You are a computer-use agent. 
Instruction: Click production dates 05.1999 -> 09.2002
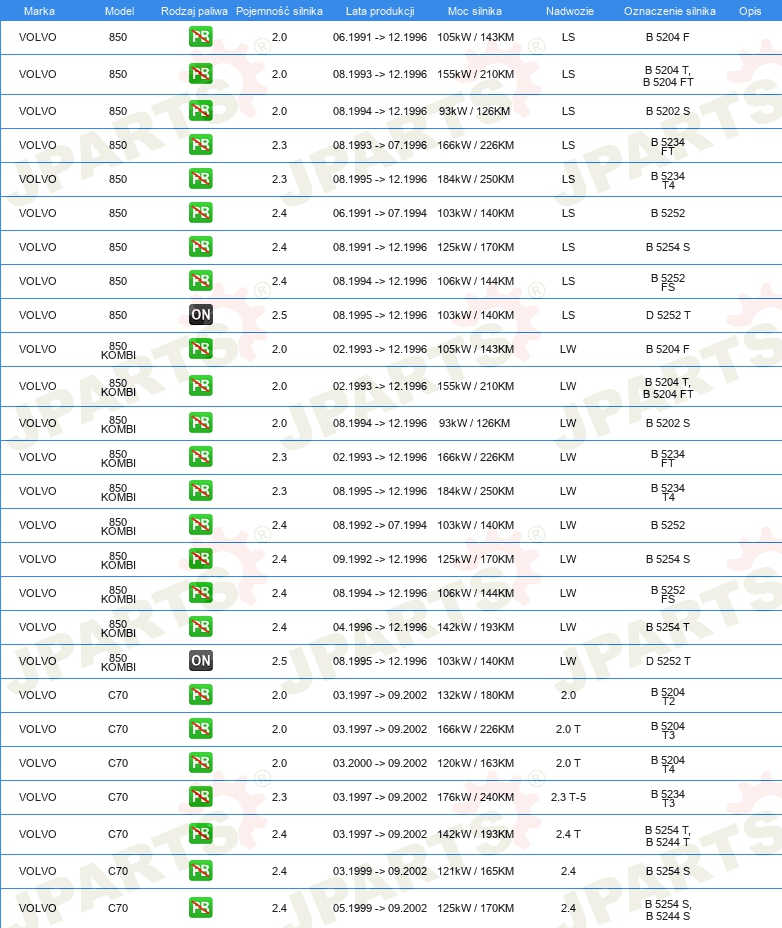point(379,908)
